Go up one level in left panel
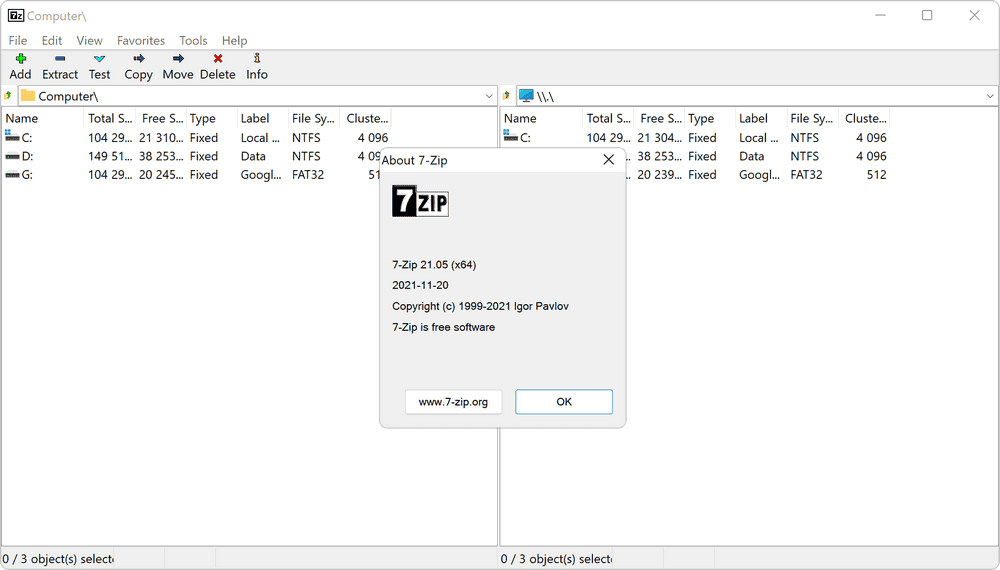 click(8, 96)
